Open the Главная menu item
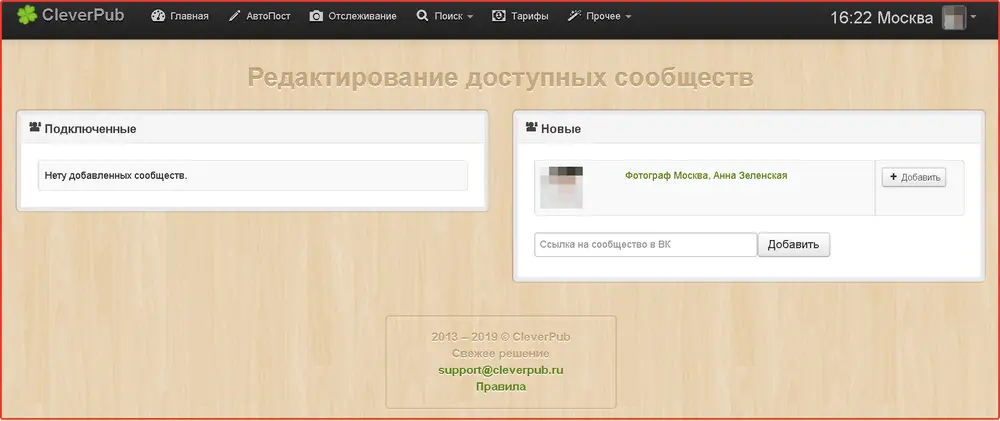 (x=180, y=16)
